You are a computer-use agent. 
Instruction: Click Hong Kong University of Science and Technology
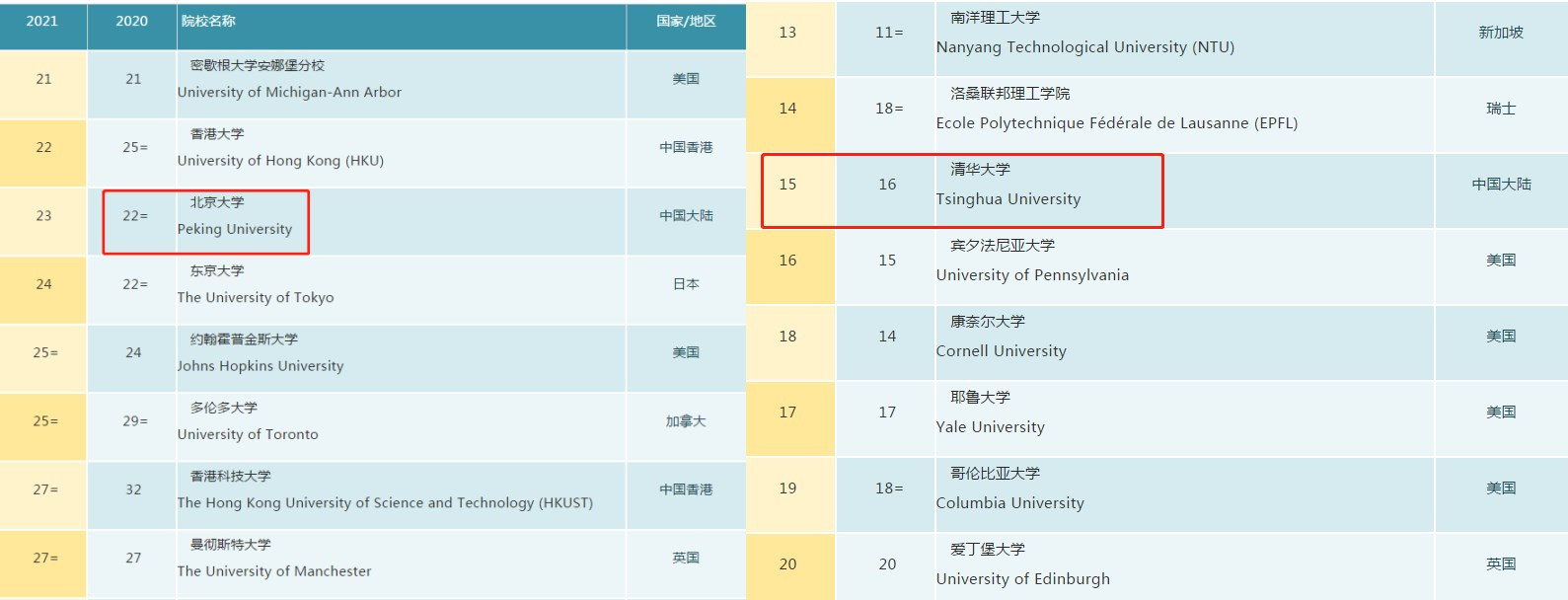(x=385, y=503)
